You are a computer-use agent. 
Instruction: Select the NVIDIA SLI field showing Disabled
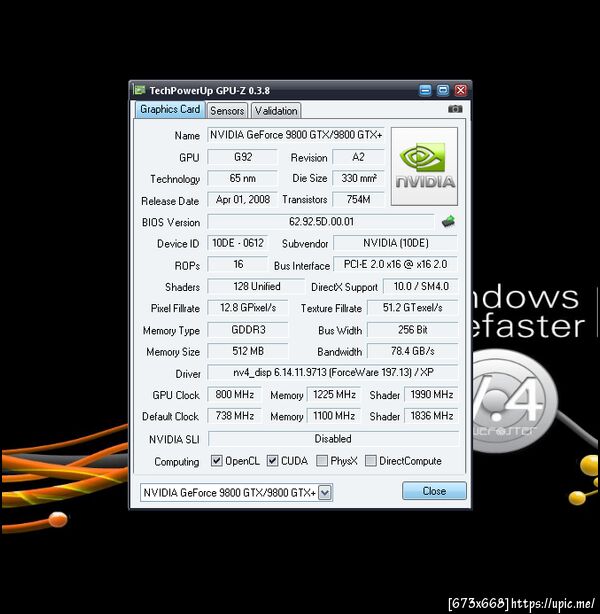333,439
